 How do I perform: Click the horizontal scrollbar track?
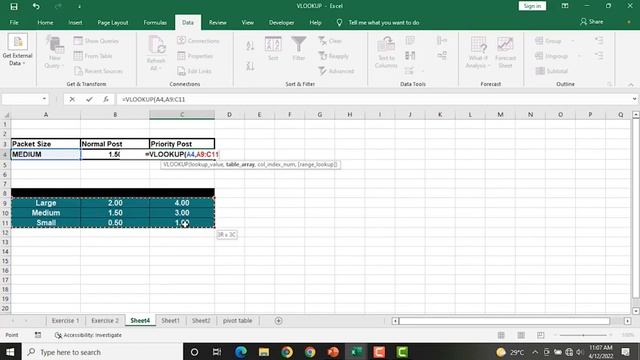(504, 321)
